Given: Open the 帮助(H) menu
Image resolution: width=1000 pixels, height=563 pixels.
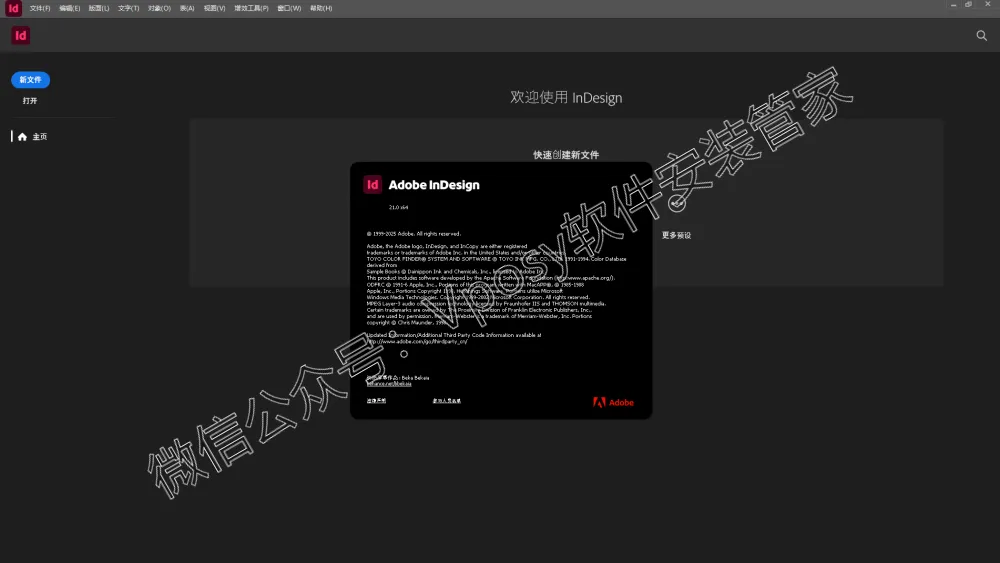Looking at the screenshot, I should pos(321,8).
